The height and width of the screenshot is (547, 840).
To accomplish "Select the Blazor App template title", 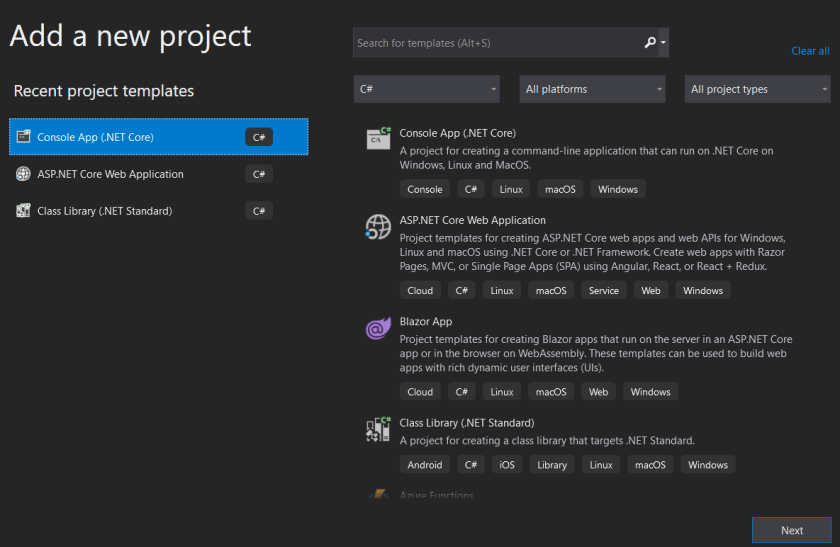I will click(x=426, y=321).
